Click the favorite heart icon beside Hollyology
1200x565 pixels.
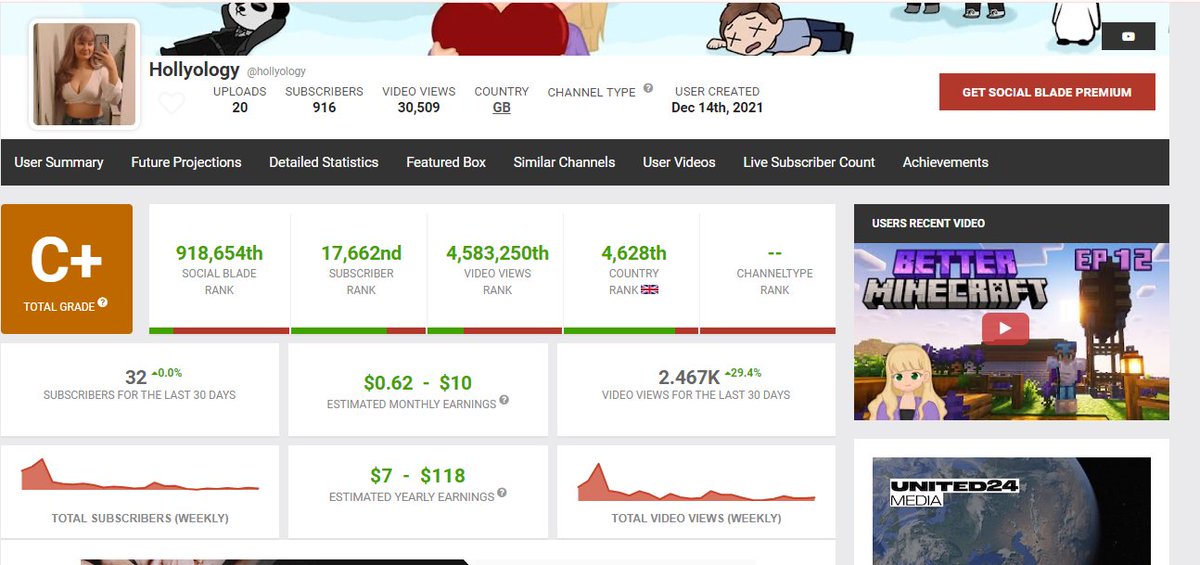(x=172, y=103)
